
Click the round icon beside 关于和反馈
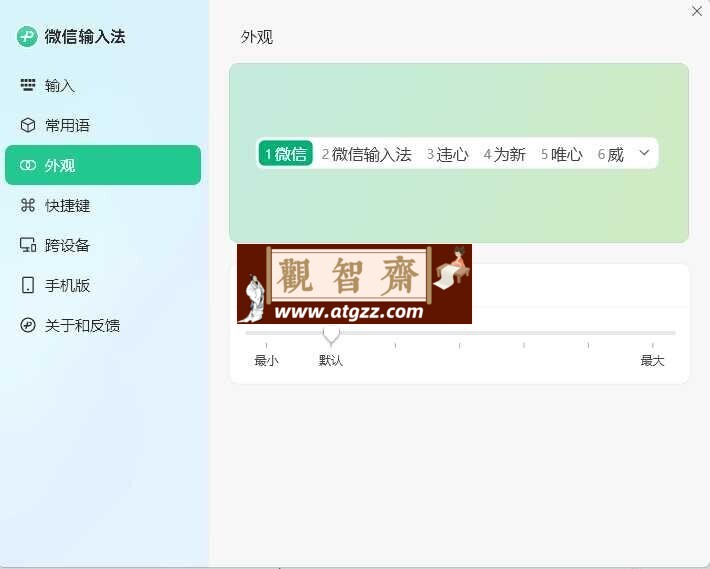tap(28, 325)
